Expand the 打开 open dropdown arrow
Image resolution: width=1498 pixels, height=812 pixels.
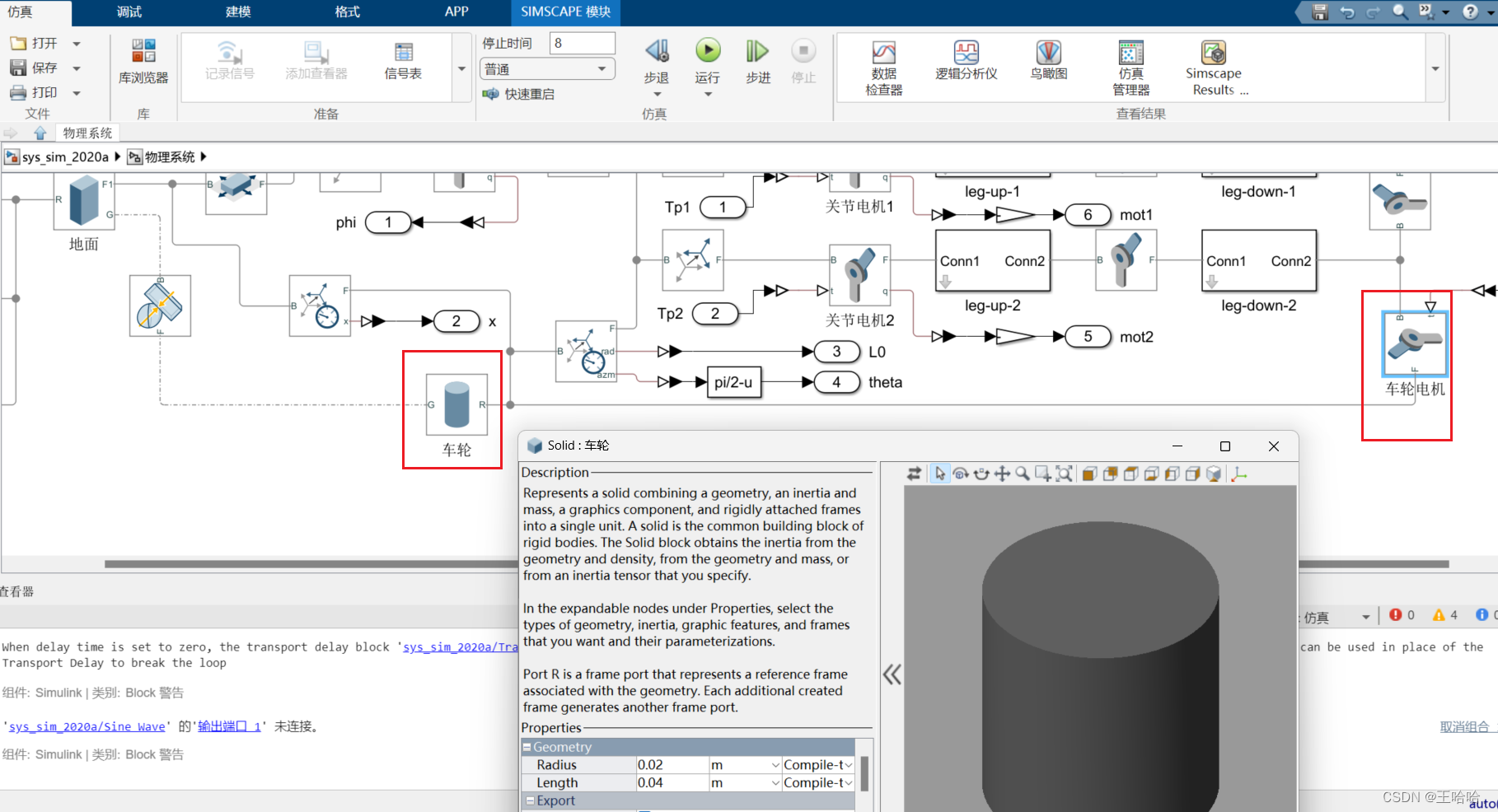click(77, 44)
